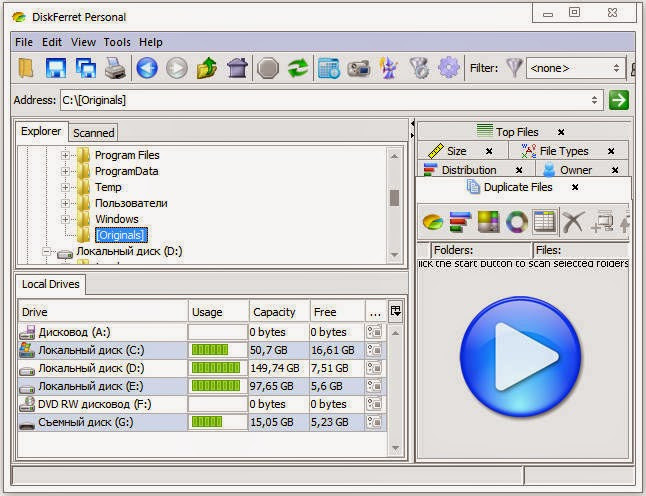Click the grey gears icon
The image size is (646, 496).
pyautogui.click(x=419, y=68)
